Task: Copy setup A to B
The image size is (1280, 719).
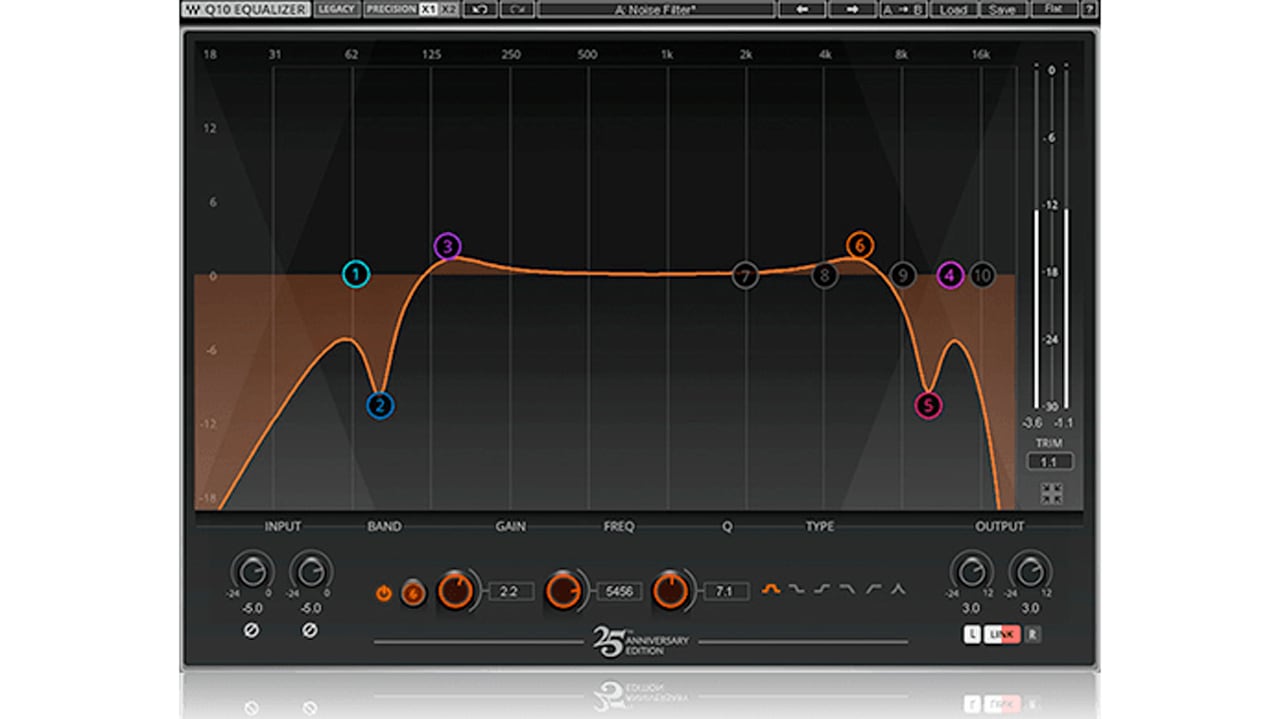Action: coord(902,9)
